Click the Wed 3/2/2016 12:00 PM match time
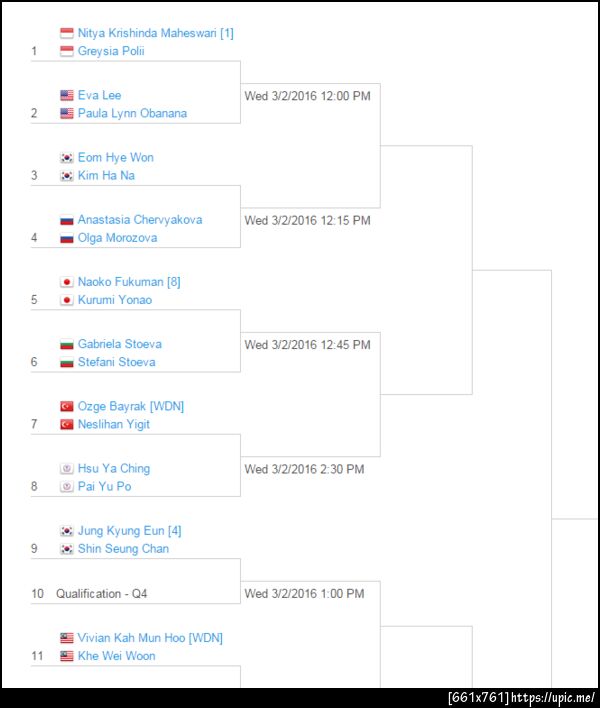The width and height of the screenshot is (600, 708). point(307,96)
